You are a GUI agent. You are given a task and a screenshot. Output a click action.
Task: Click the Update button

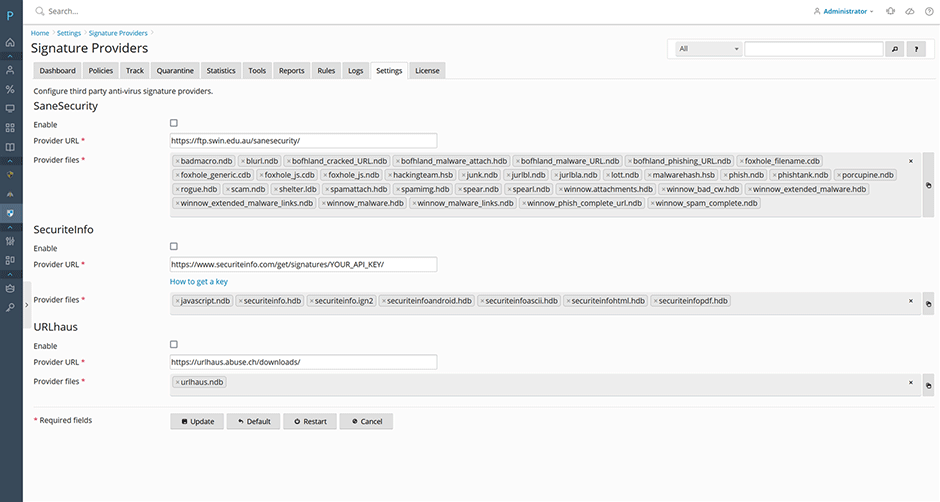pos(197,422)
